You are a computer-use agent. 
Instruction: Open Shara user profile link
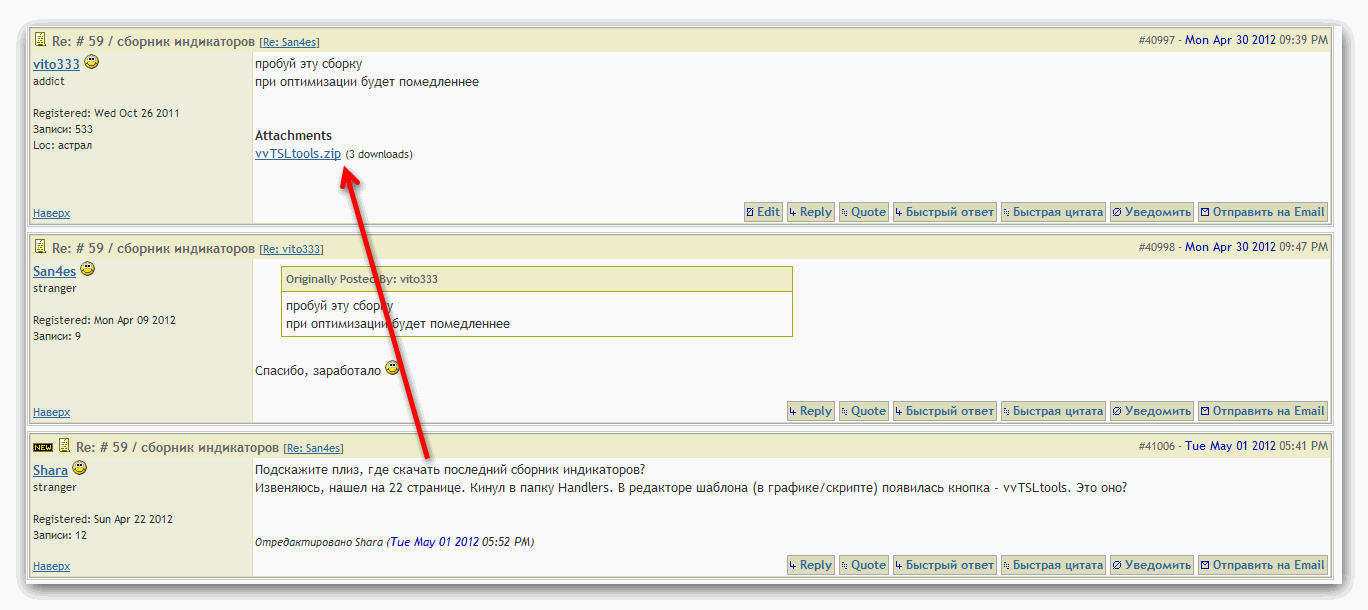click(50, 470)
